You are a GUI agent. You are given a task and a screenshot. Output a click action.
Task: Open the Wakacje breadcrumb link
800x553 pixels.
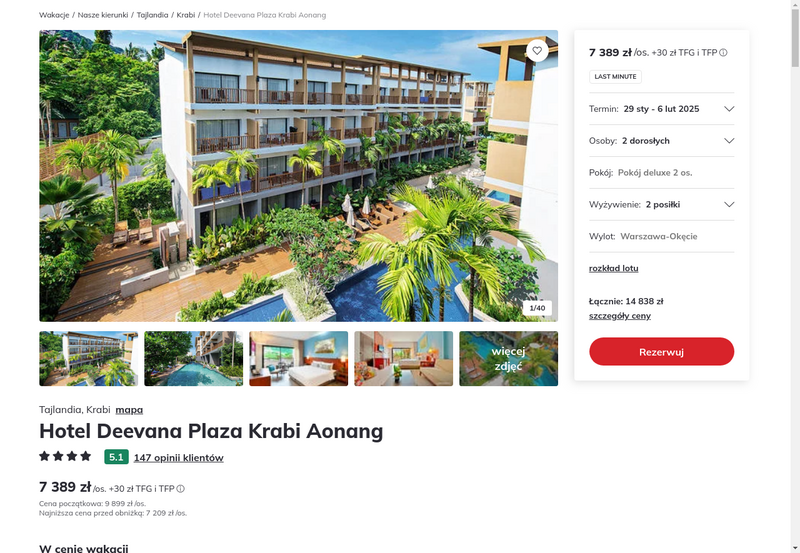(x=54, y=15)
